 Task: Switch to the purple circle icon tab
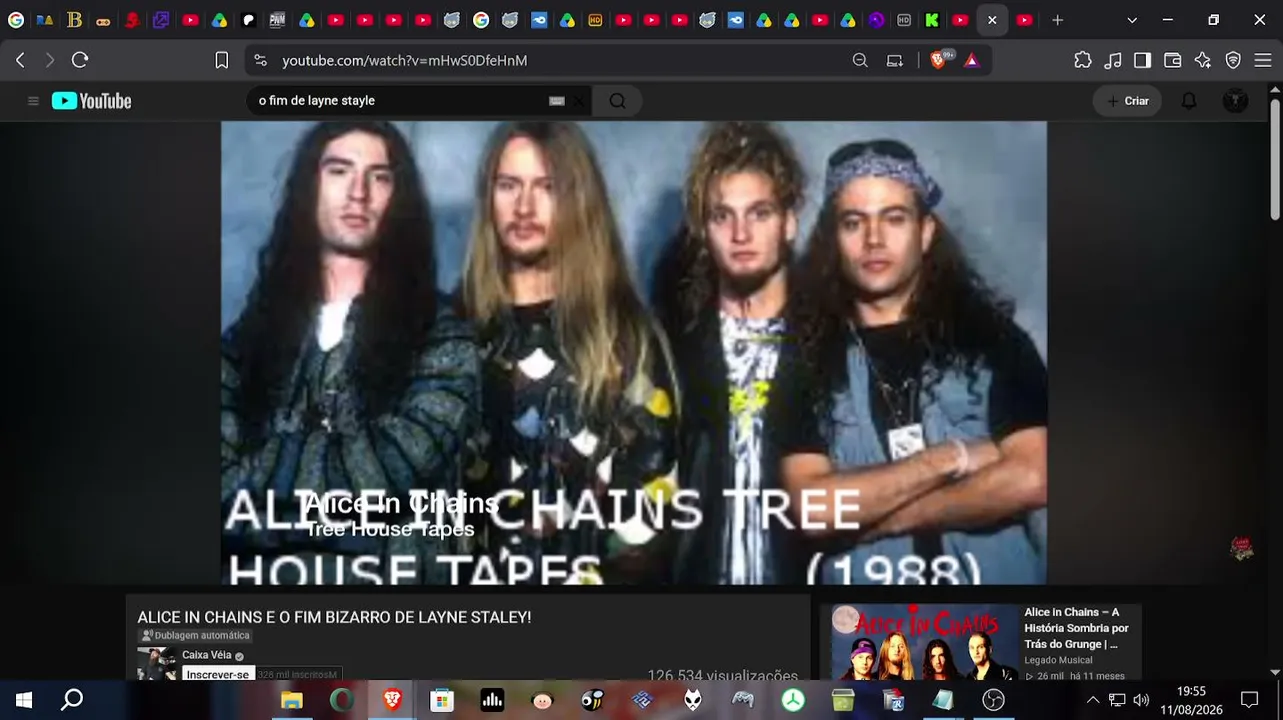tap(876, 20)
